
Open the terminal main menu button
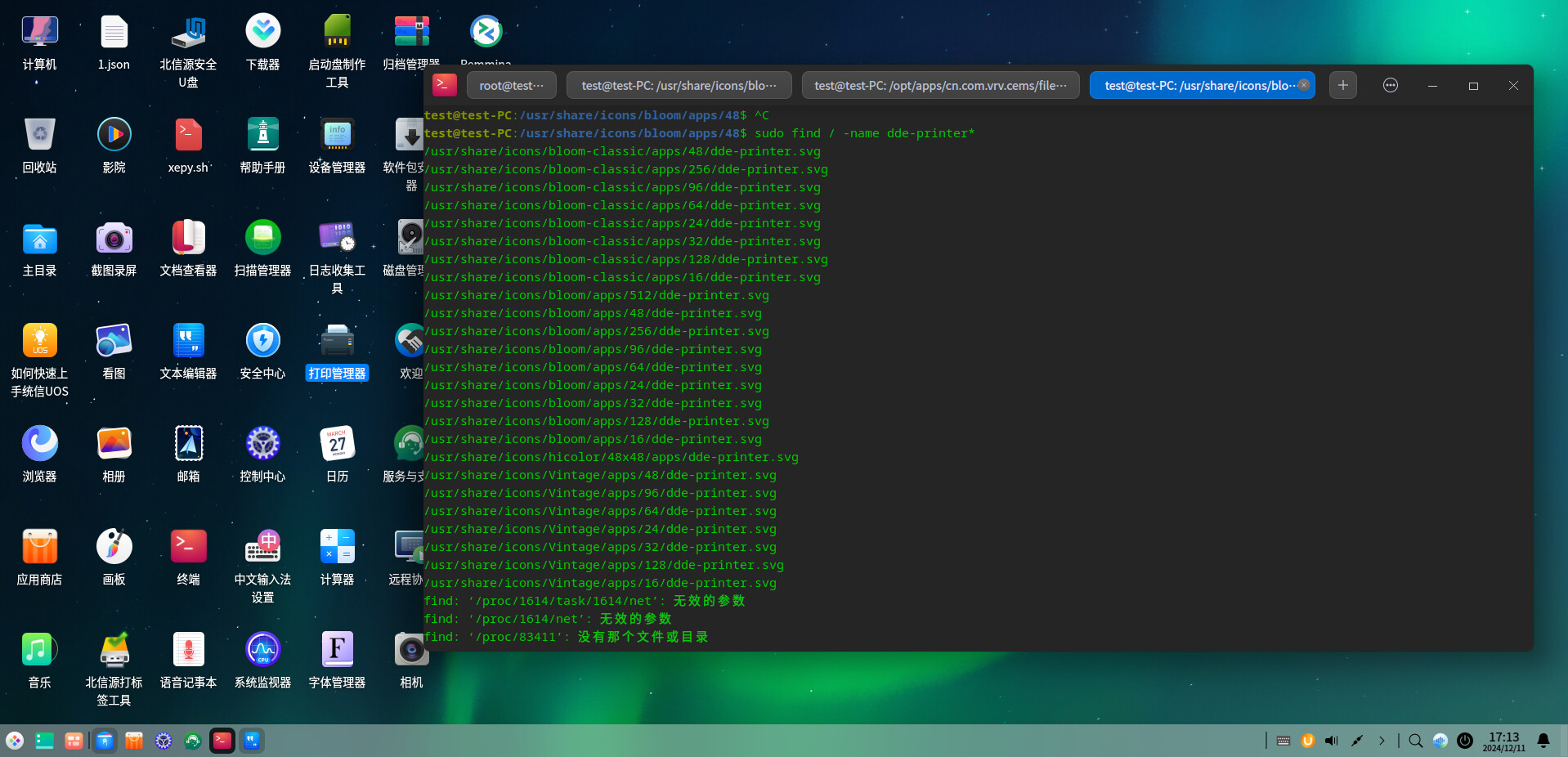1390,85
